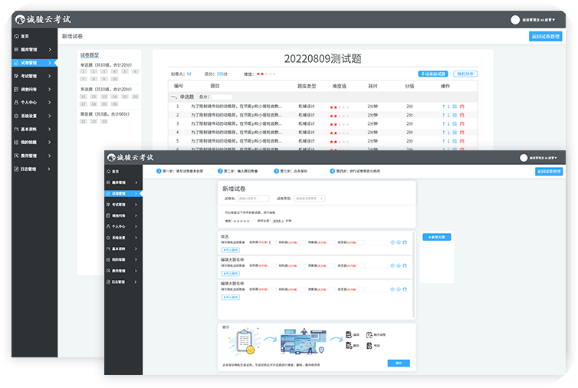Viewport: 578px width, 388px height.
Task: Click the 诚骏云考试 logo in the back window
Action: tap(43, 19)
